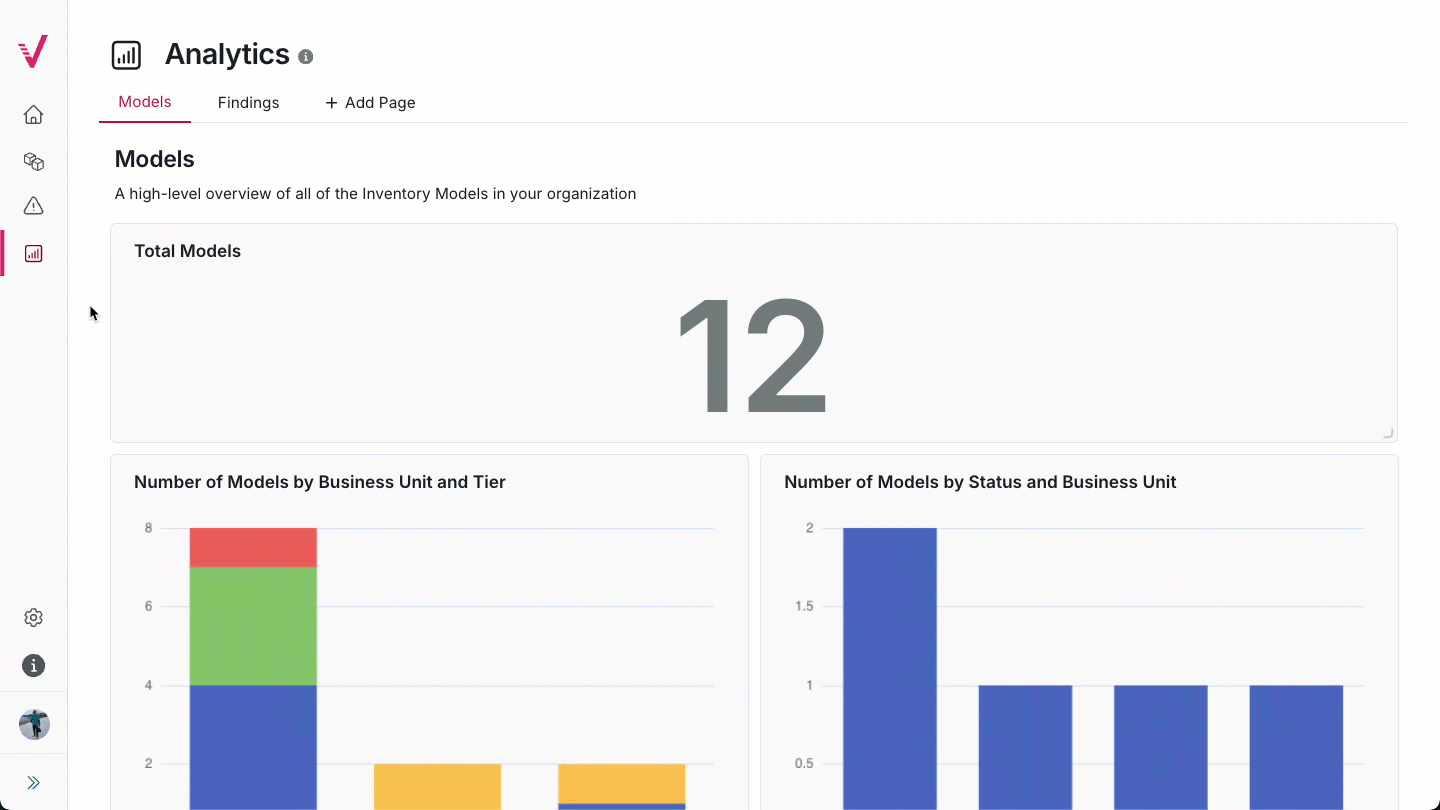Screen dimensions: 1440x810
Task: Click Add Page to create a new page
Action: pyautogui.click(x=370, y=102)
